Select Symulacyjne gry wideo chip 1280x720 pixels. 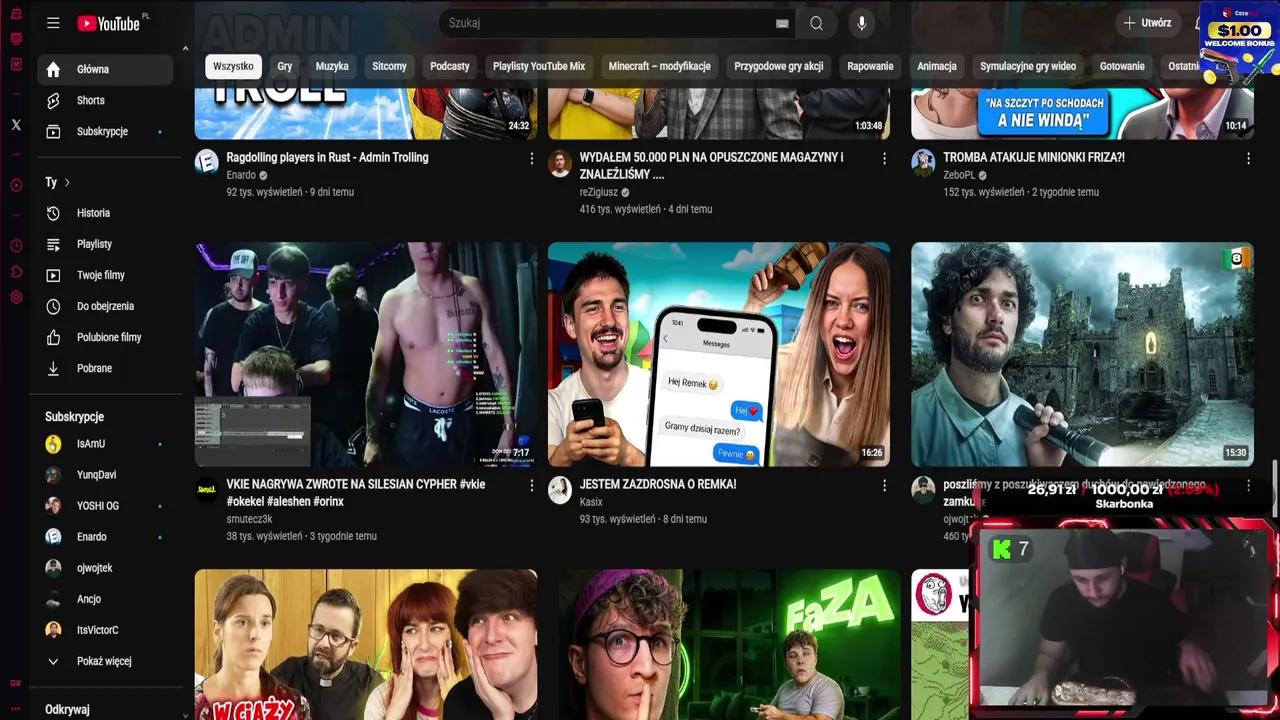1028,66
